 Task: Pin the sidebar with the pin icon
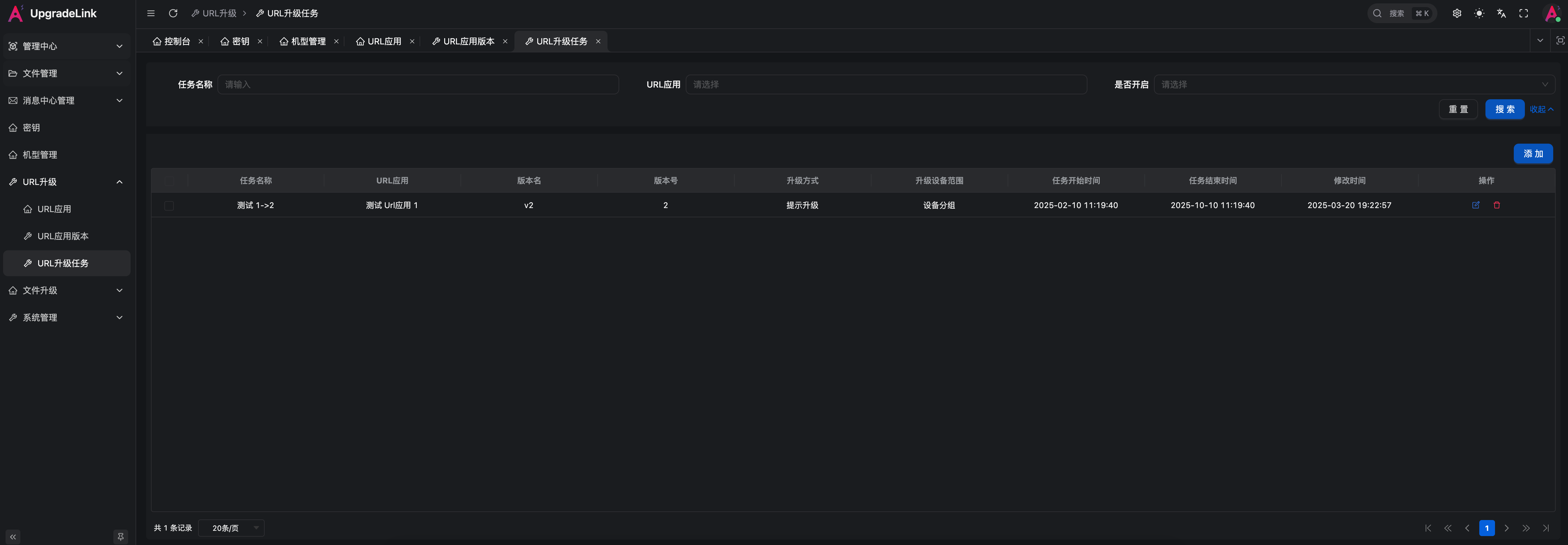tap(120, 536)
